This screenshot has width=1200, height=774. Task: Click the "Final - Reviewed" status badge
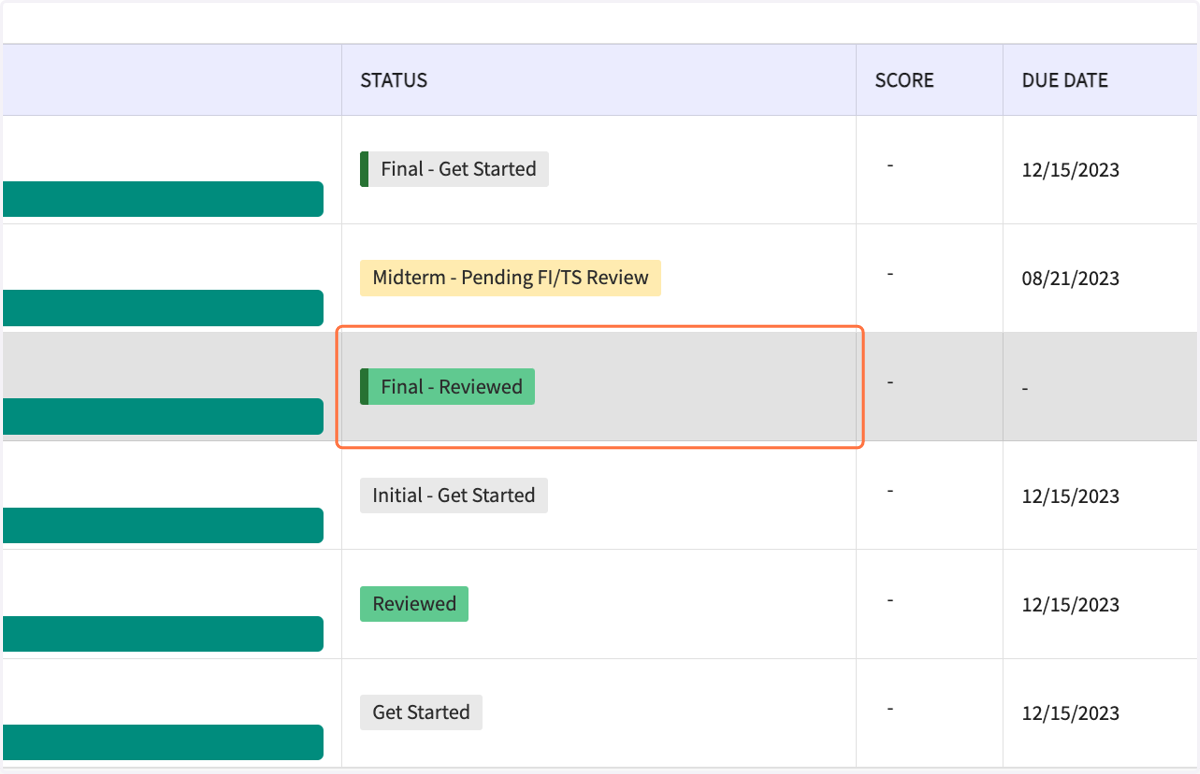point(447,386)
